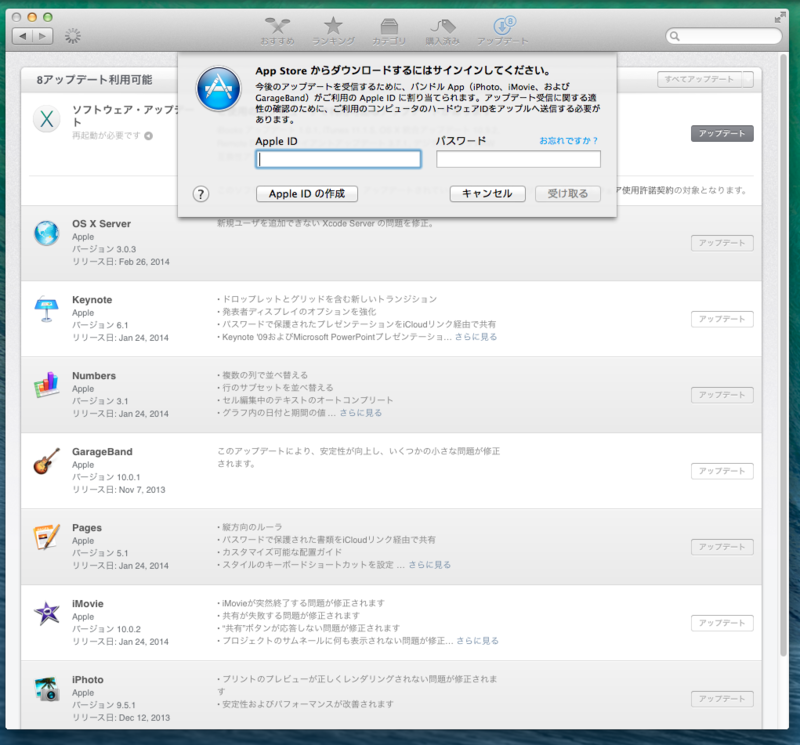Click the GarageBand title text
800x745 pixels.
click(x=102, y=452)
